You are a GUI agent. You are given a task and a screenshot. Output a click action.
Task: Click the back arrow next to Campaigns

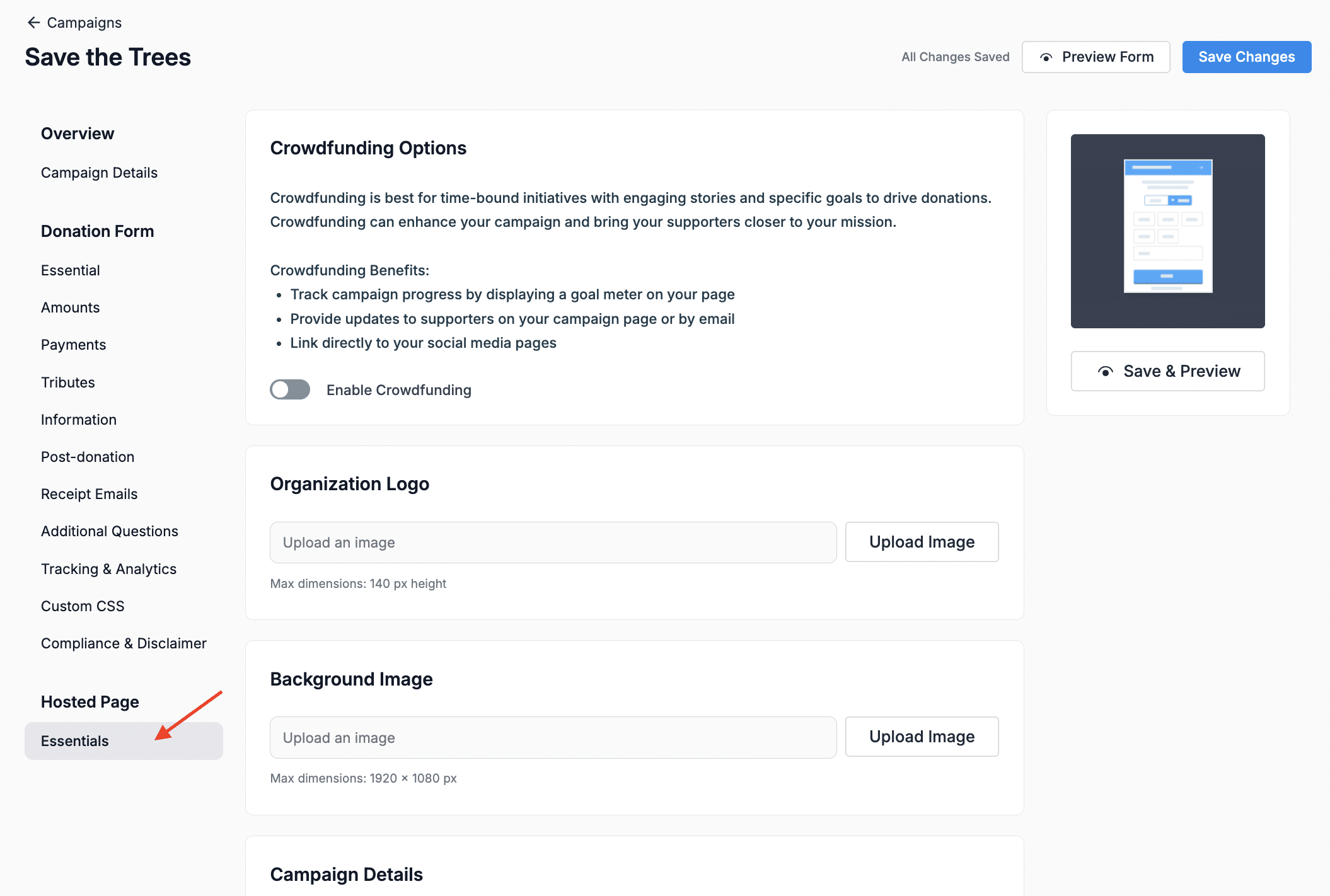coord(33,23)
